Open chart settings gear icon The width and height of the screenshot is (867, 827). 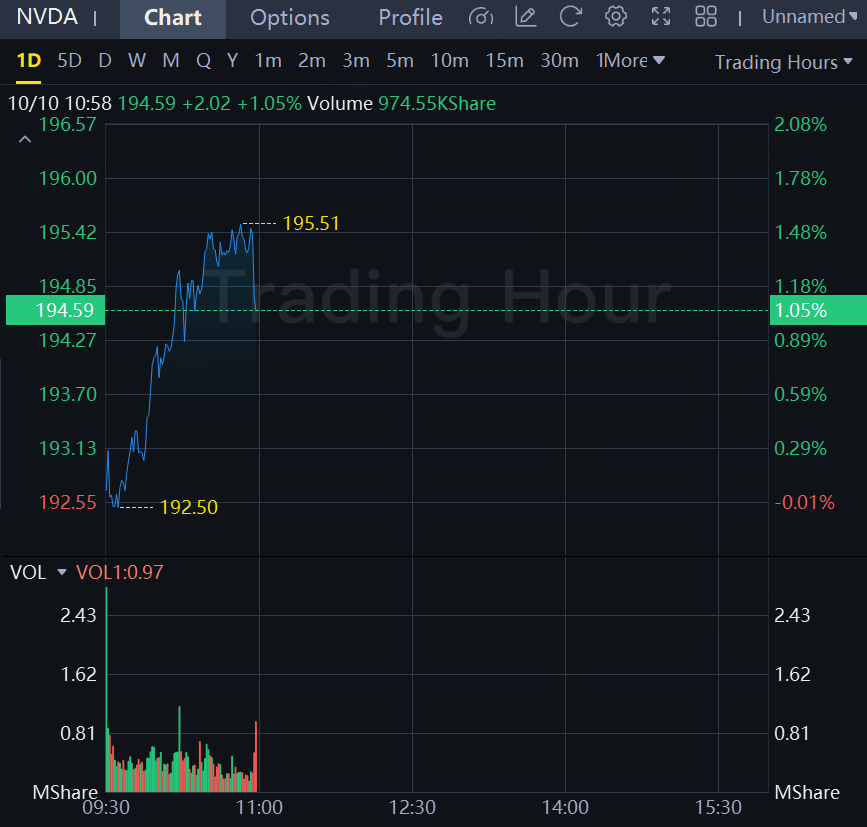615,17
